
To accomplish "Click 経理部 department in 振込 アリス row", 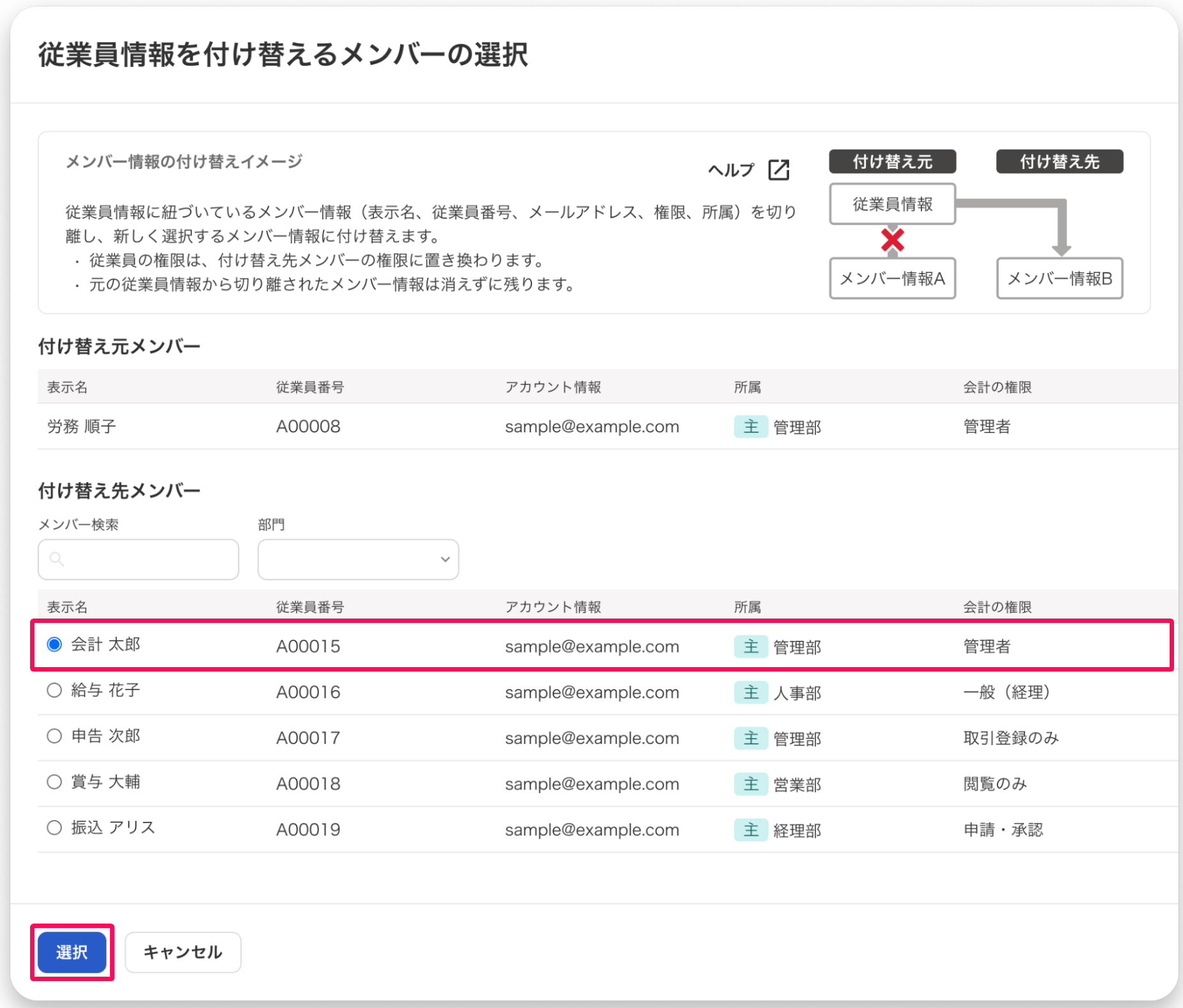I will (x=797, y=830).
